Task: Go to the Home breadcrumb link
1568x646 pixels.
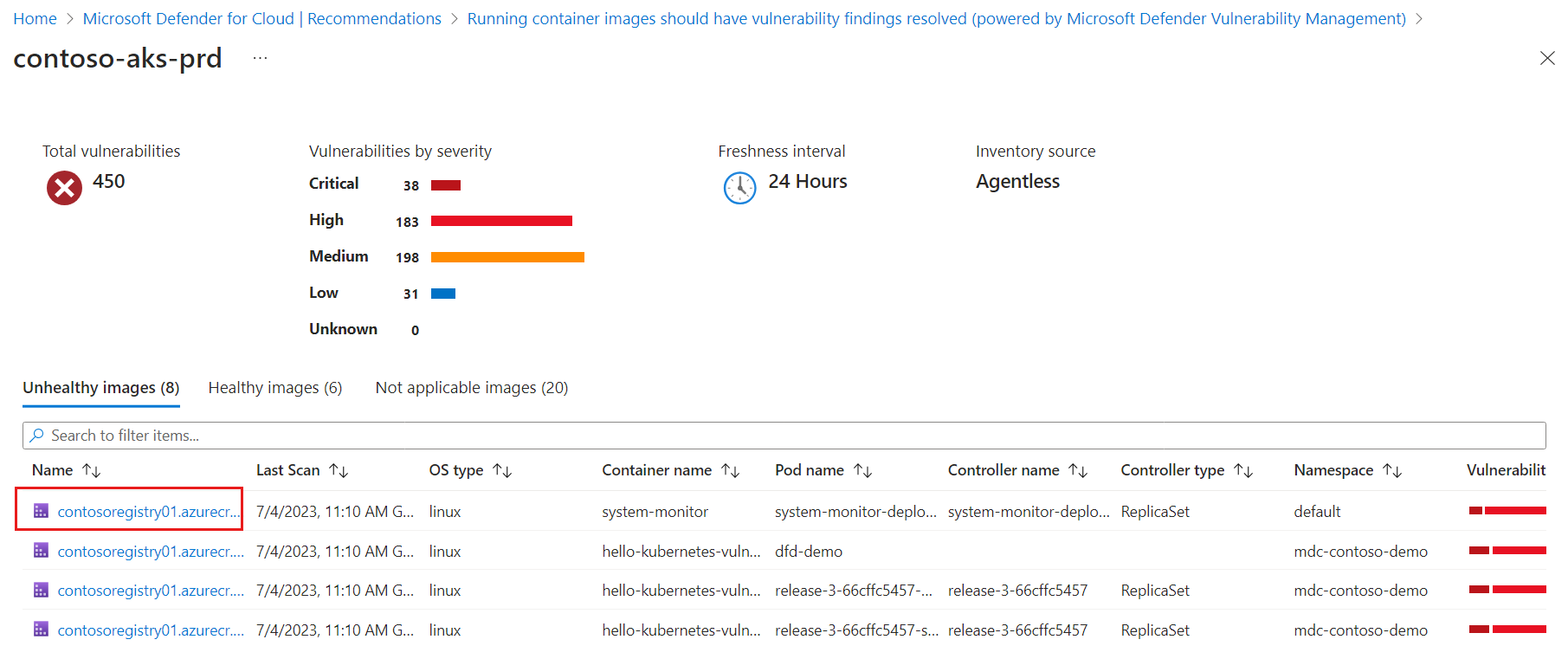Action: point(35,19)
